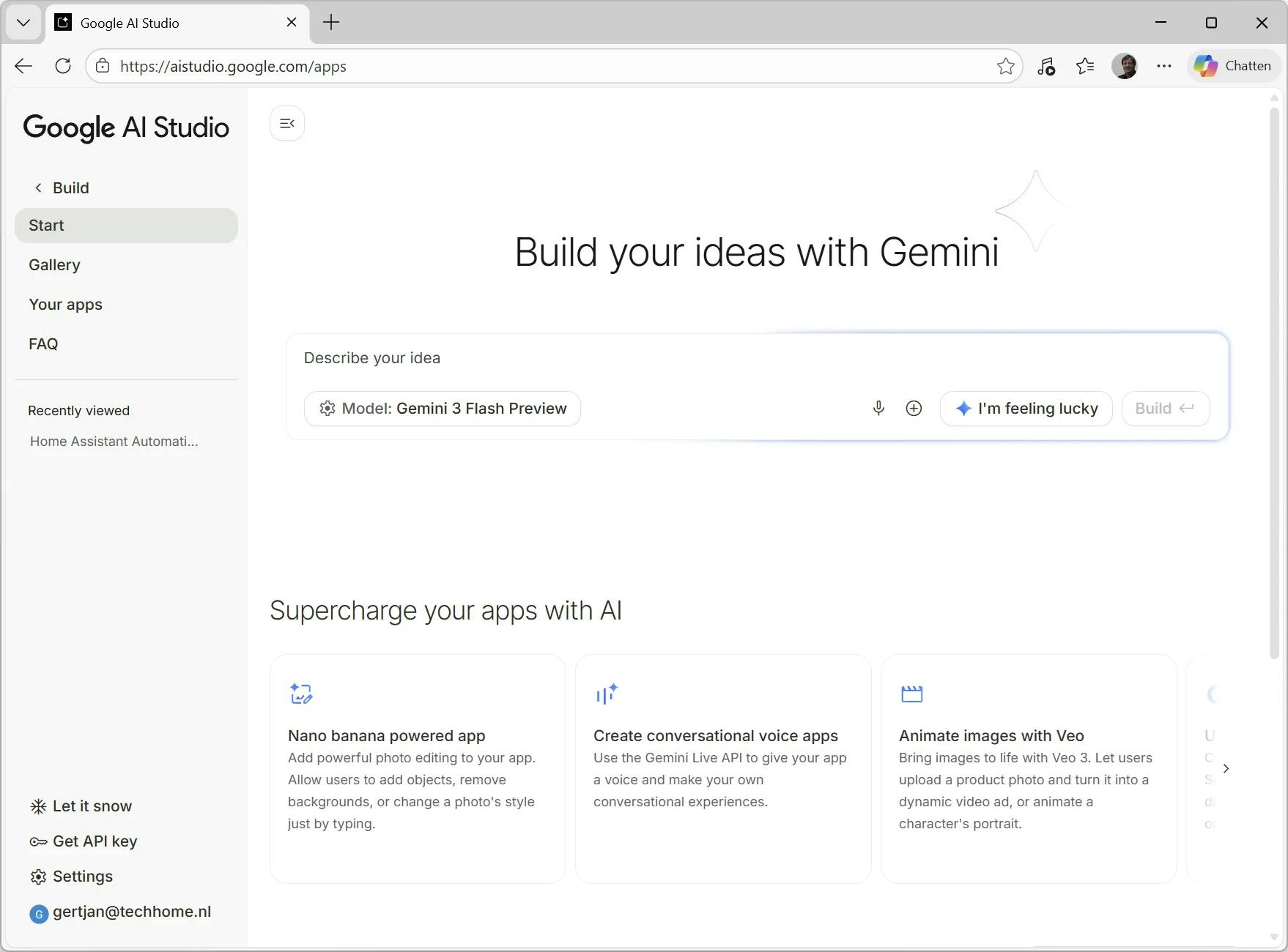Navigate to Your apps
The height and width of the screenshot is (952, 1288).
coord(65,305)
